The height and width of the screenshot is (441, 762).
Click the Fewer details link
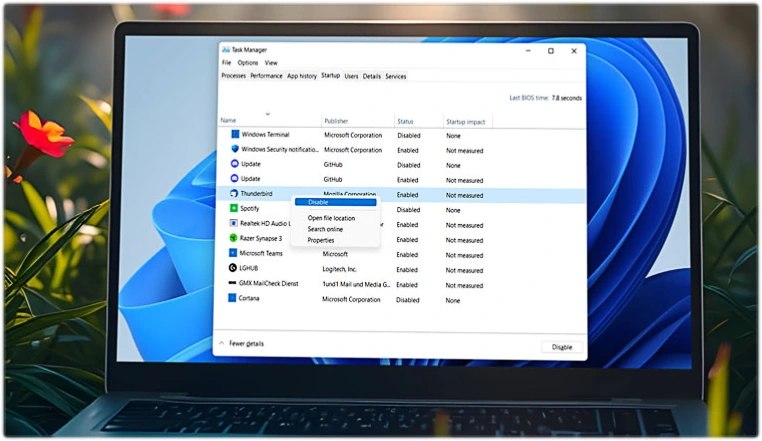246,344
